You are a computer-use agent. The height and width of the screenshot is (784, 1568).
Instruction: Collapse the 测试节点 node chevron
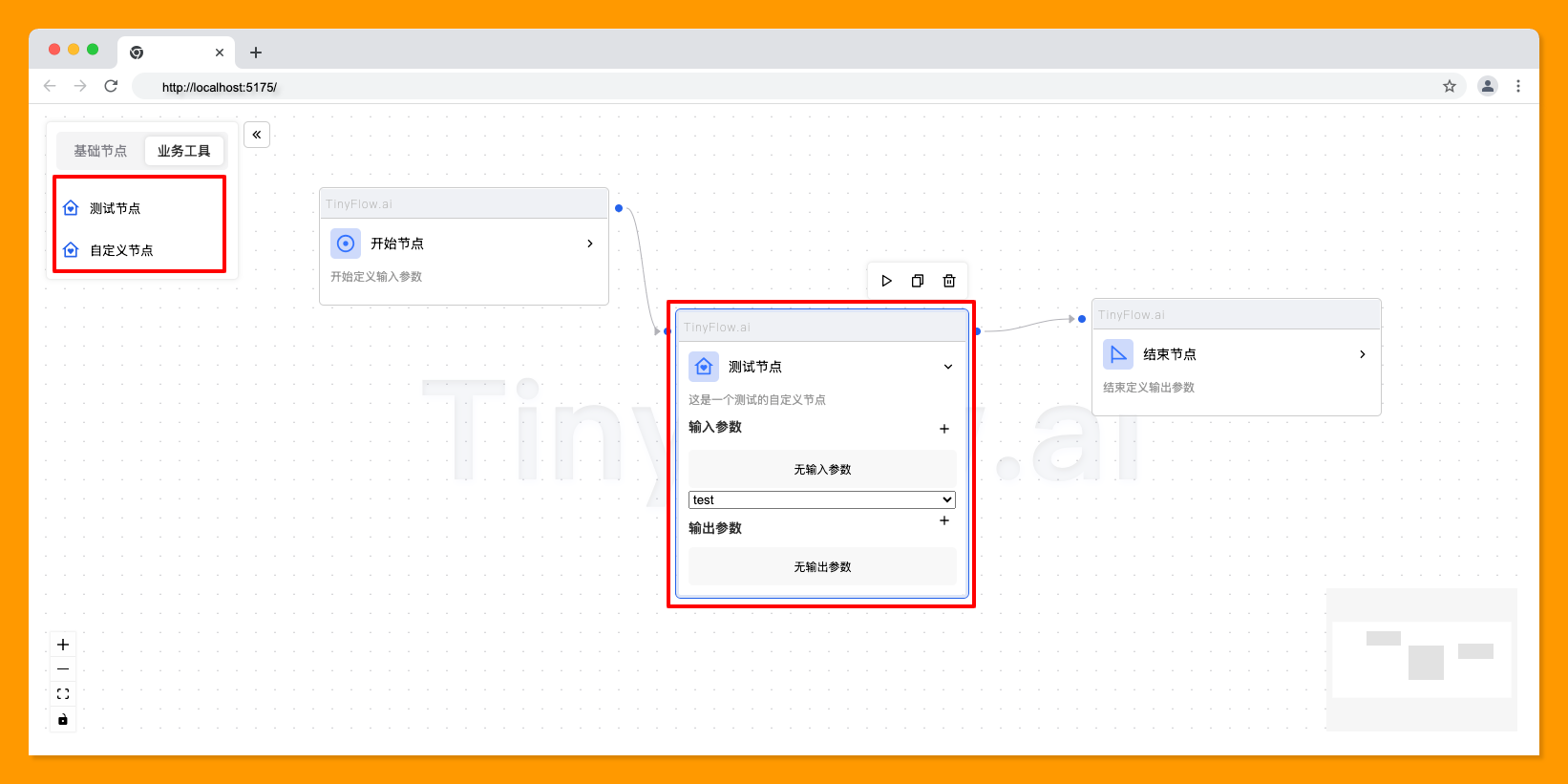[x=948, y=367]
